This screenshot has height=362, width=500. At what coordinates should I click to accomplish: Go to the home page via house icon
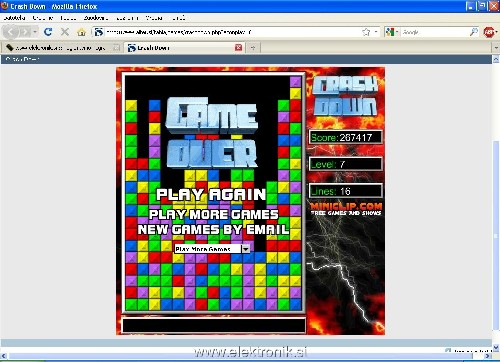click(81, 32)
